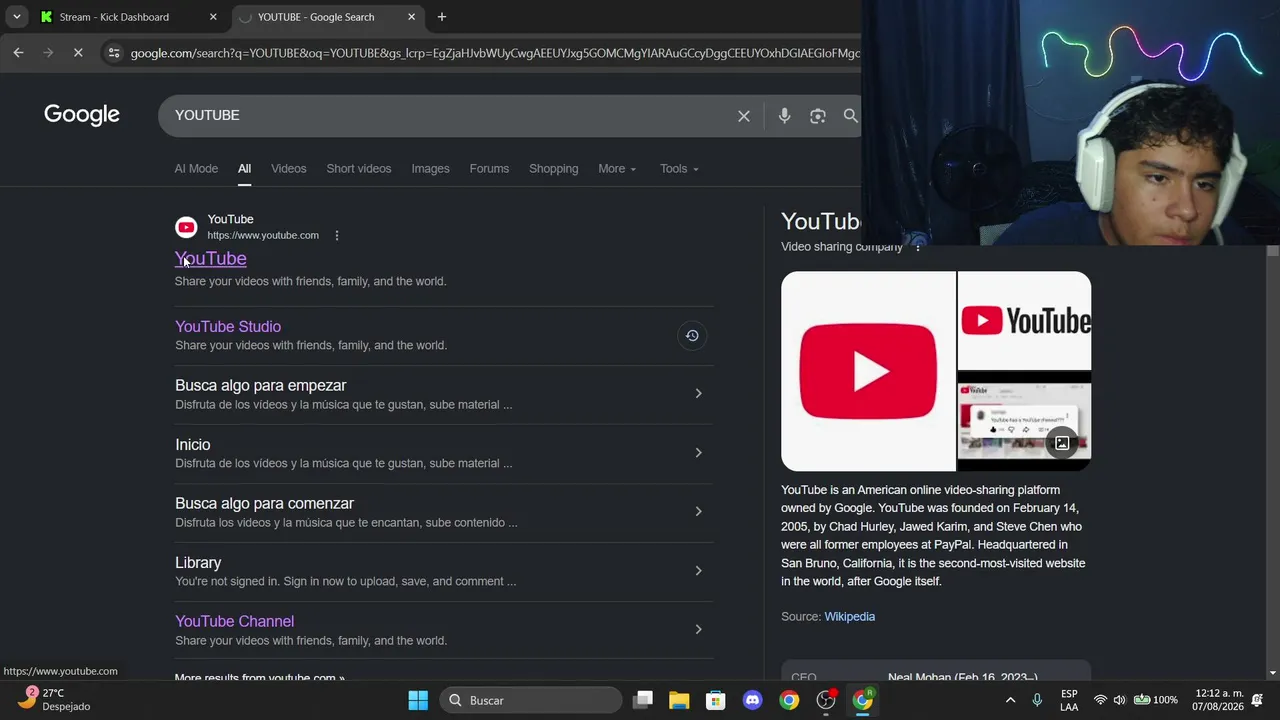The image size is (1280, 720).
Task: Open the Library sitelink
Action: click(198, 563)
